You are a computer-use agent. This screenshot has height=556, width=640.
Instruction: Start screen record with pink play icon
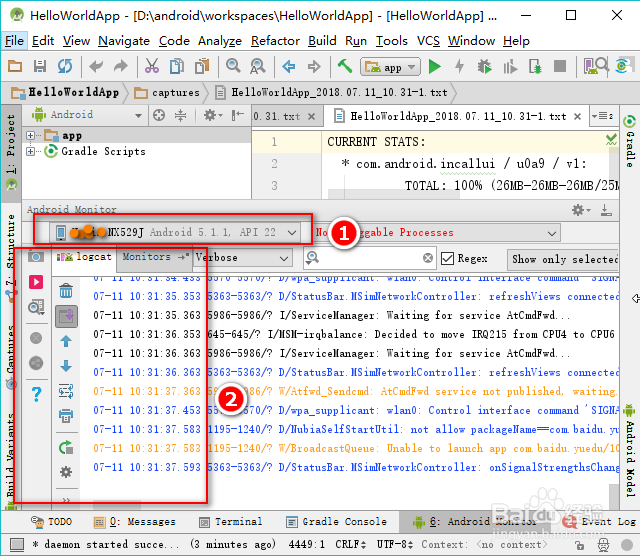tap(36, 282)
